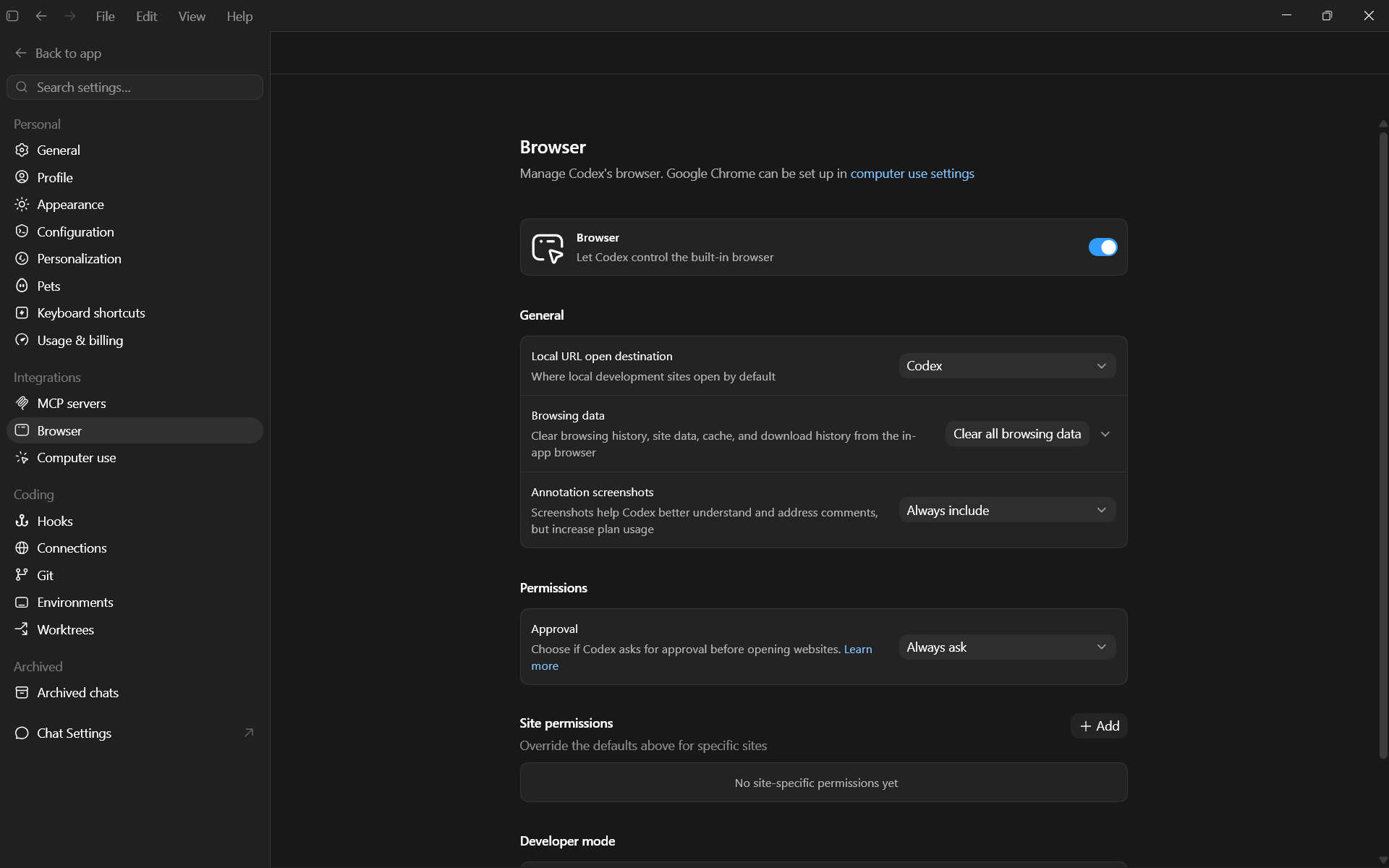Click the Appearance sun icon

pos(22,204)
